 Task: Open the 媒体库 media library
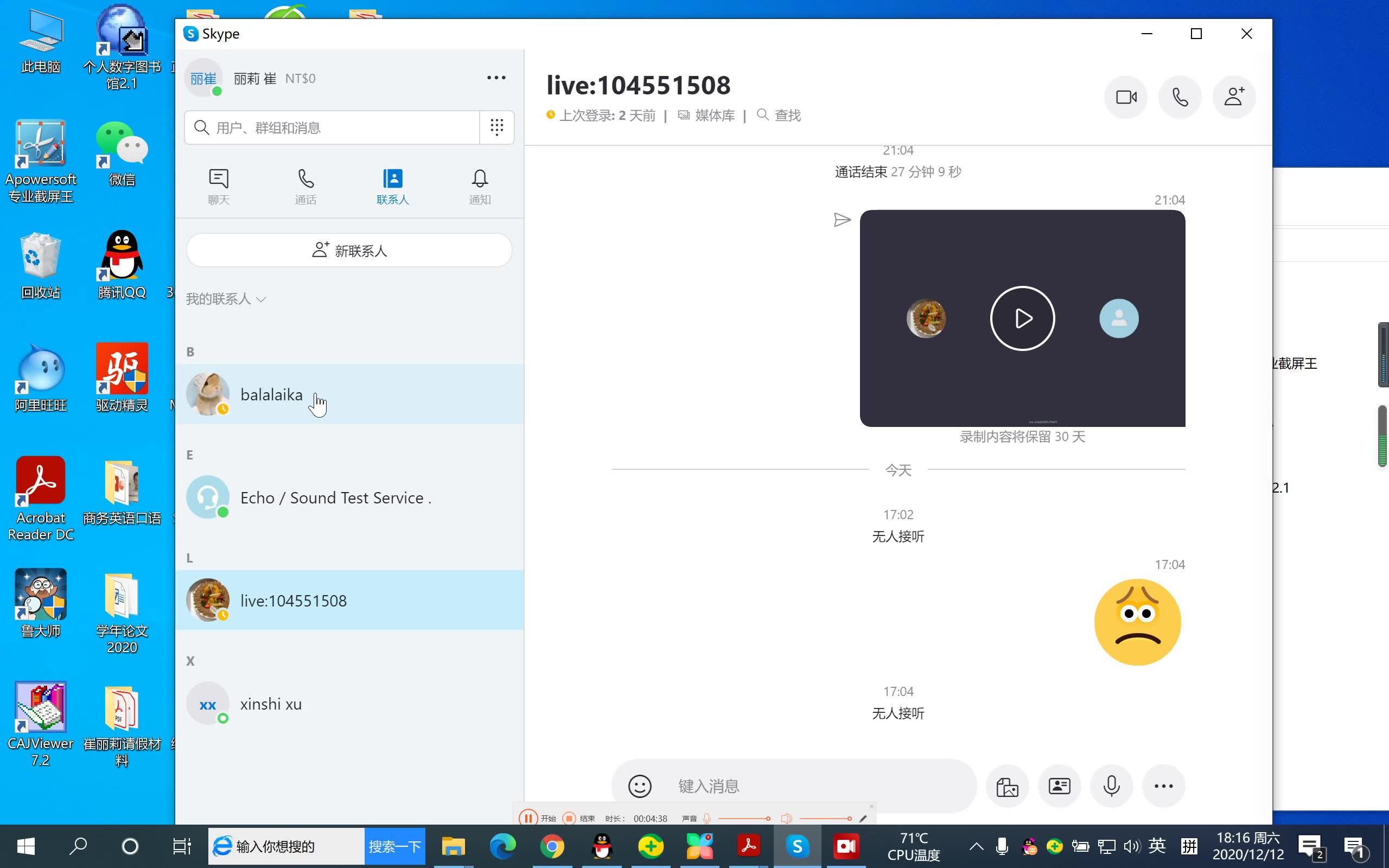(x=705, y=115)
